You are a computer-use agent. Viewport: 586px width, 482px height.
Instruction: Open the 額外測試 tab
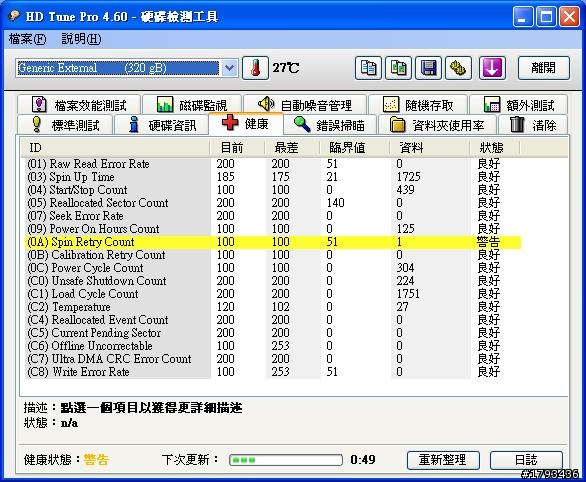[x=519, y=104]
